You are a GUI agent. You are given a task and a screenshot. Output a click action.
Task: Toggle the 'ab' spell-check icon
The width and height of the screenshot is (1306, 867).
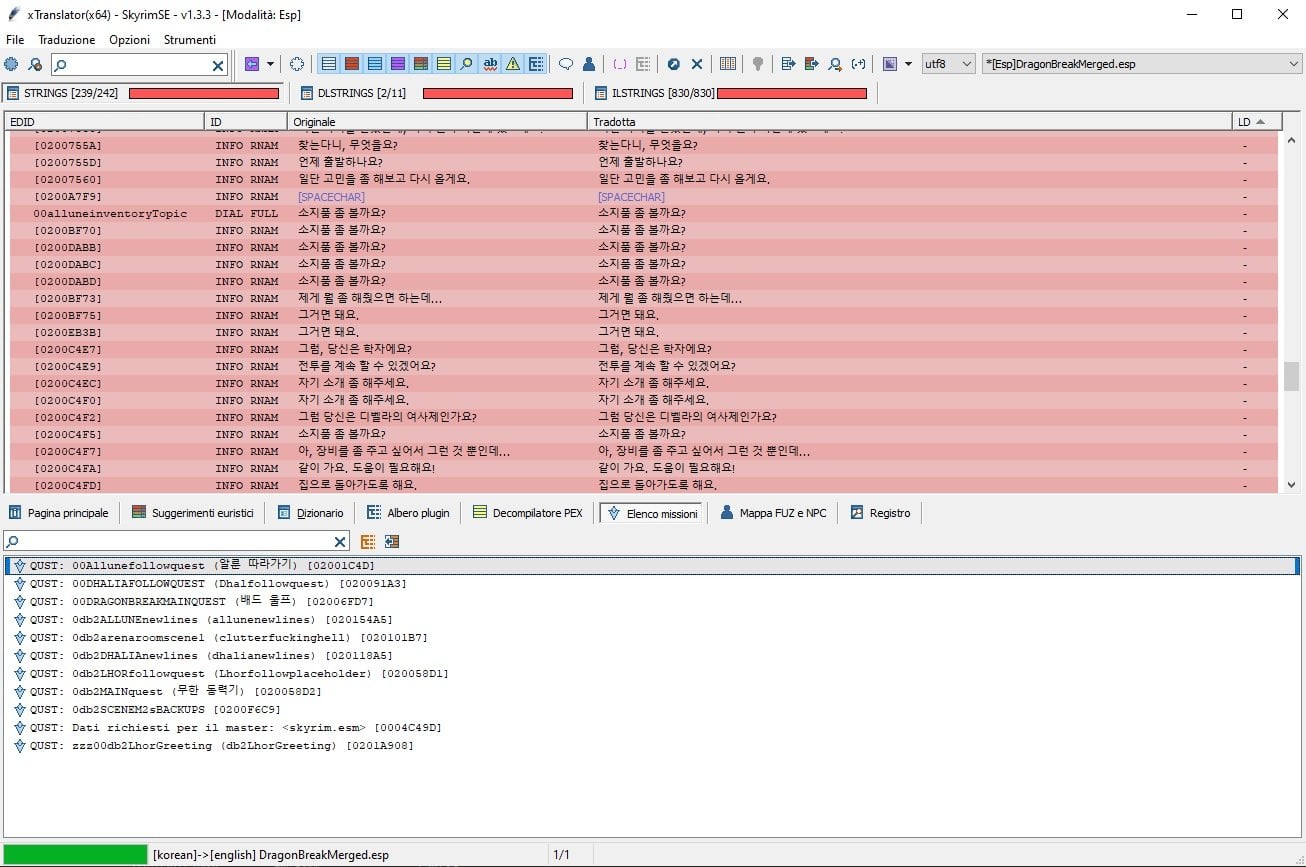click(x=490, y=64)
